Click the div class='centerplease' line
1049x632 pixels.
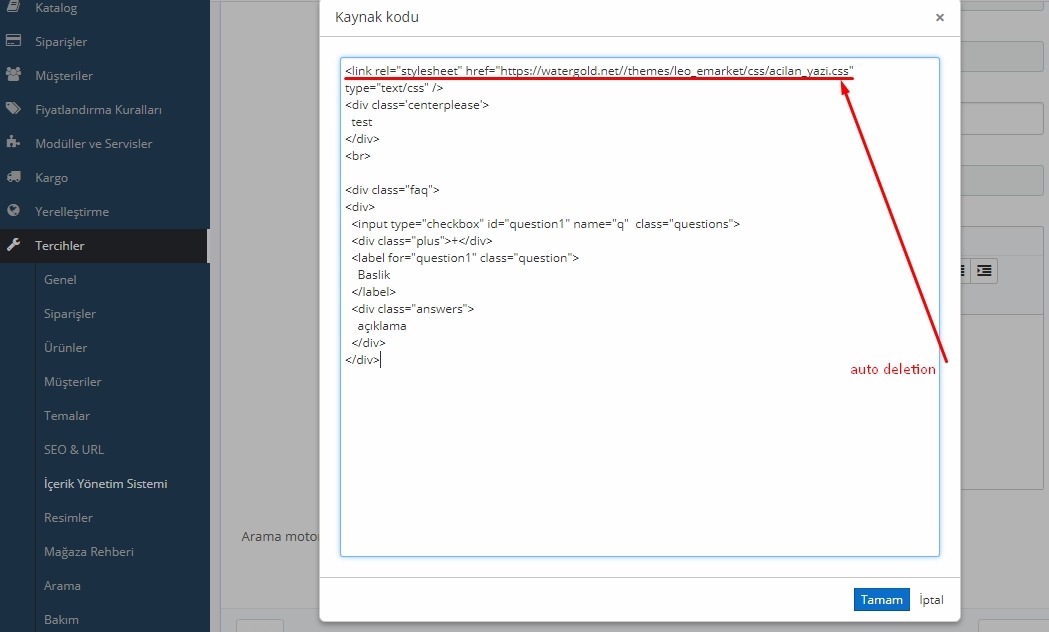pos(417,105)
